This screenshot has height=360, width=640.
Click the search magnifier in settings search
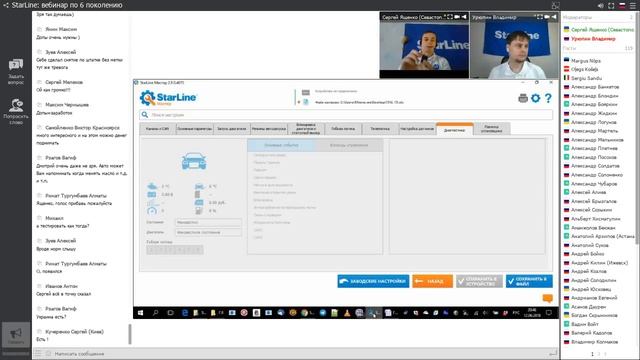click(145, 115)
